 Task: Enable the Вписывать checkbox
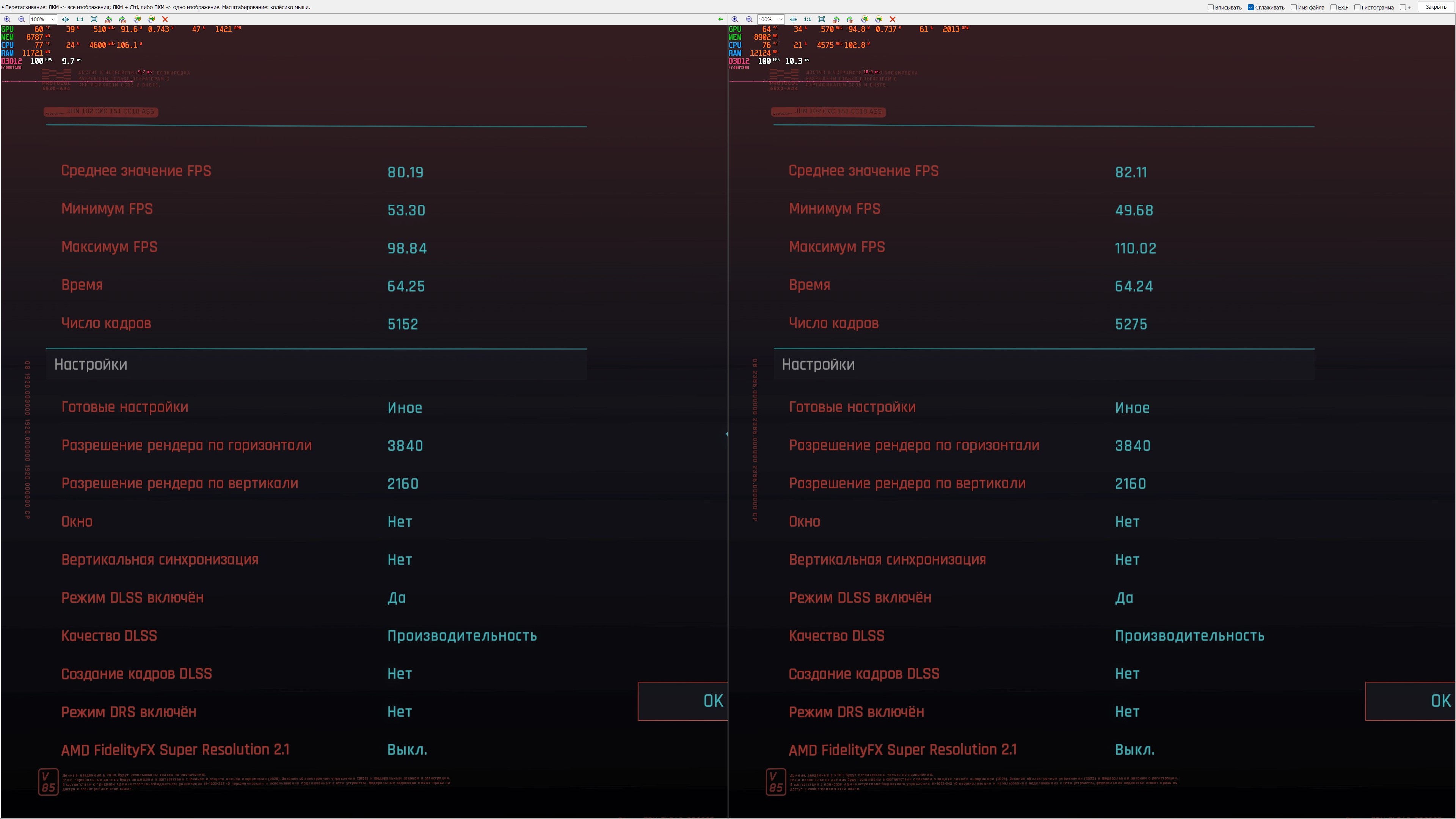1211,7
